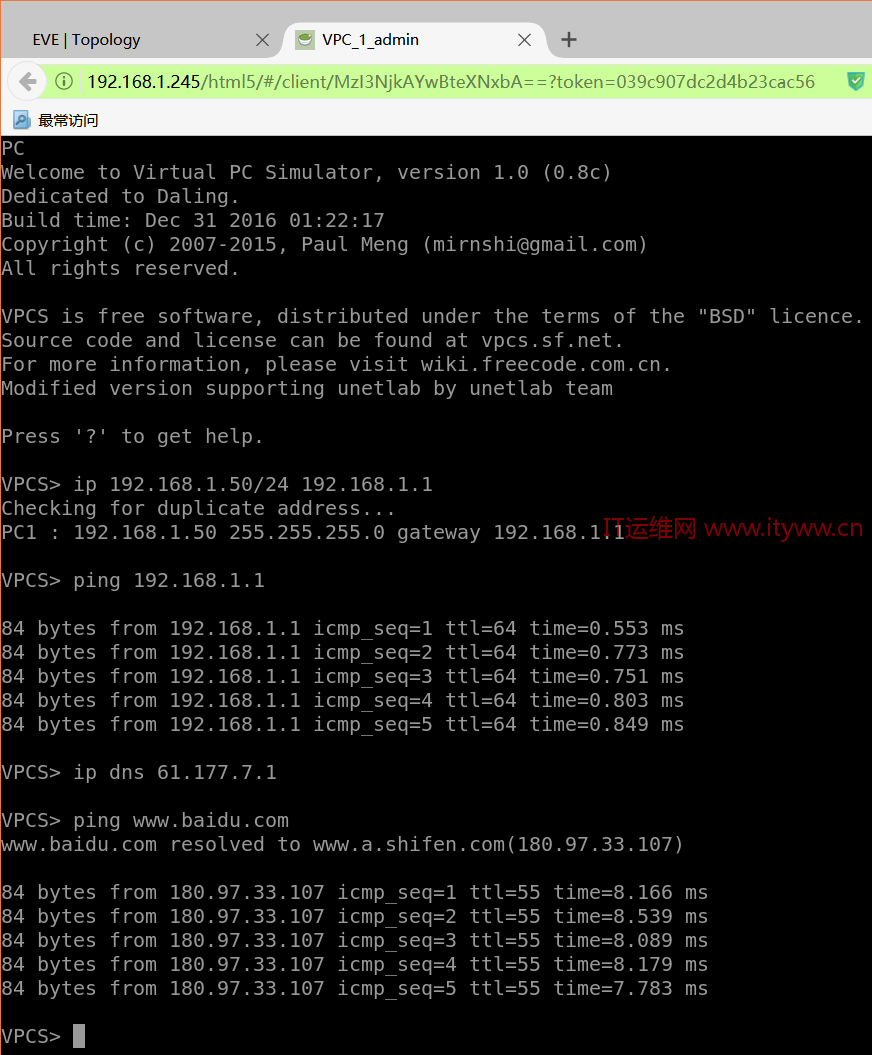The image size is (872, 1055).
Task: Click 'Checking for duplicate address...' text
Action: tap(198, 509)
